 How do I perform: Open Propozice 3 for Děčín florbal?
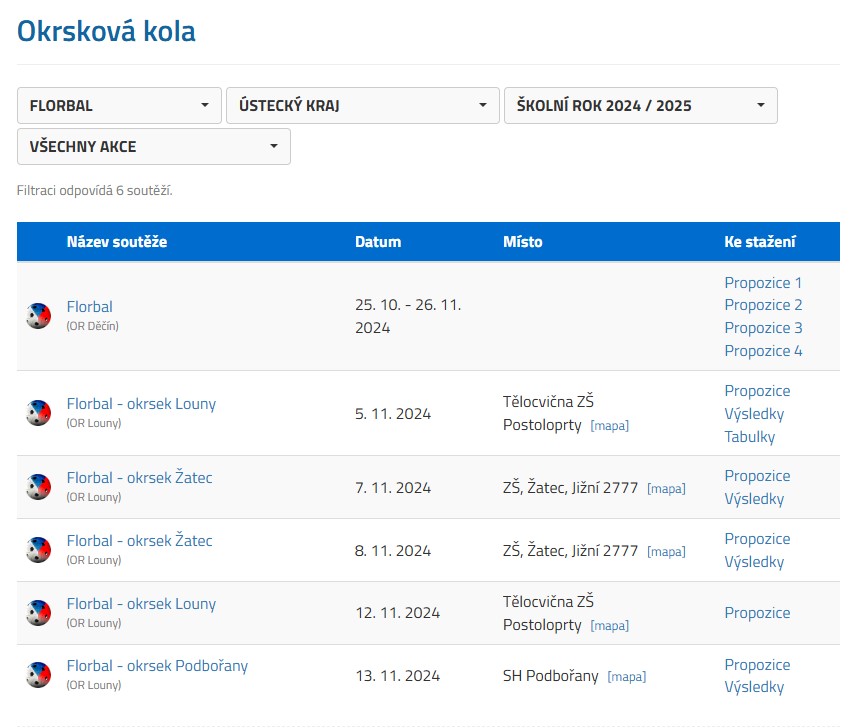(x=763, y=328)
